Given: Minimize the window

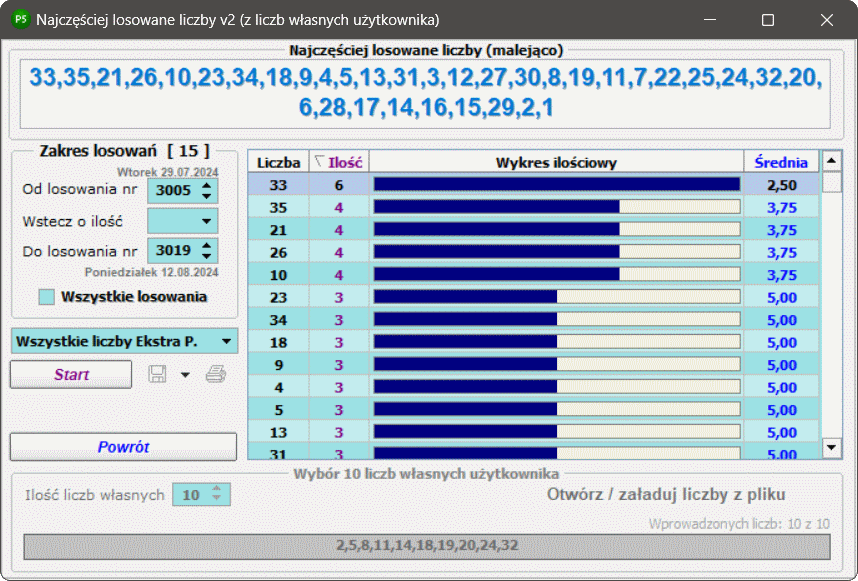Looking at the screenshot, I should (710, 20).
